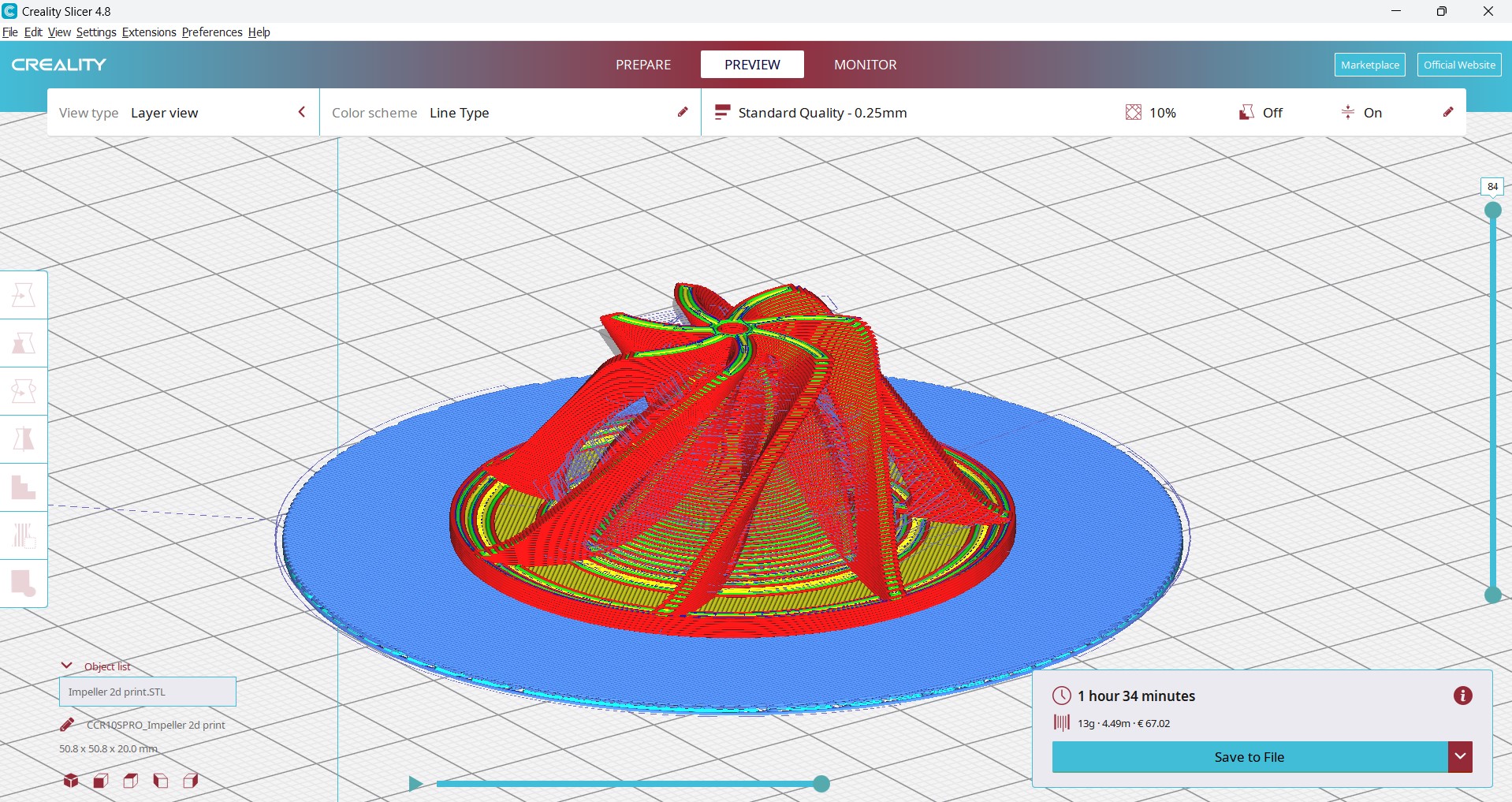The image size is (1512, 802).
Task: Click the clock icon in the print summary
Action: click(x=1062, y=696)
